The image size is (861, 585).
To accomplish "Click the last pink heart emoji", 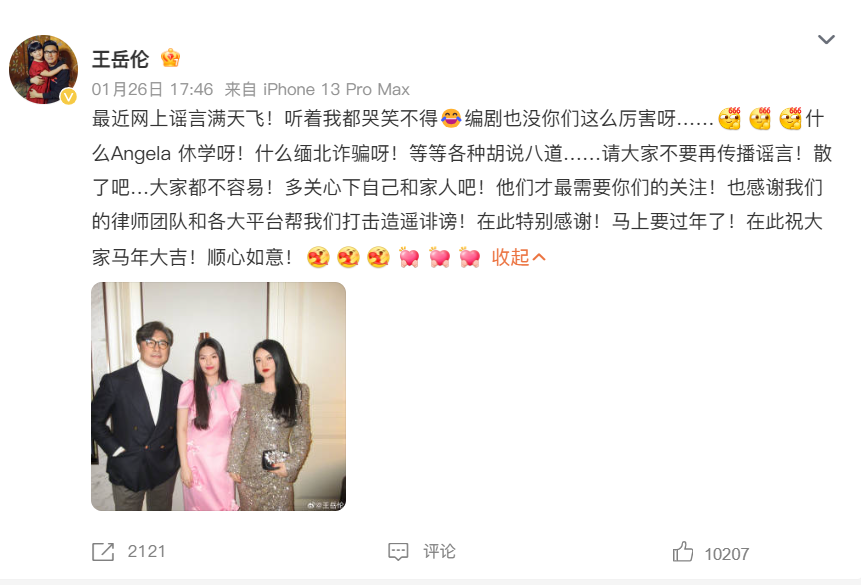I will point(470,257).
